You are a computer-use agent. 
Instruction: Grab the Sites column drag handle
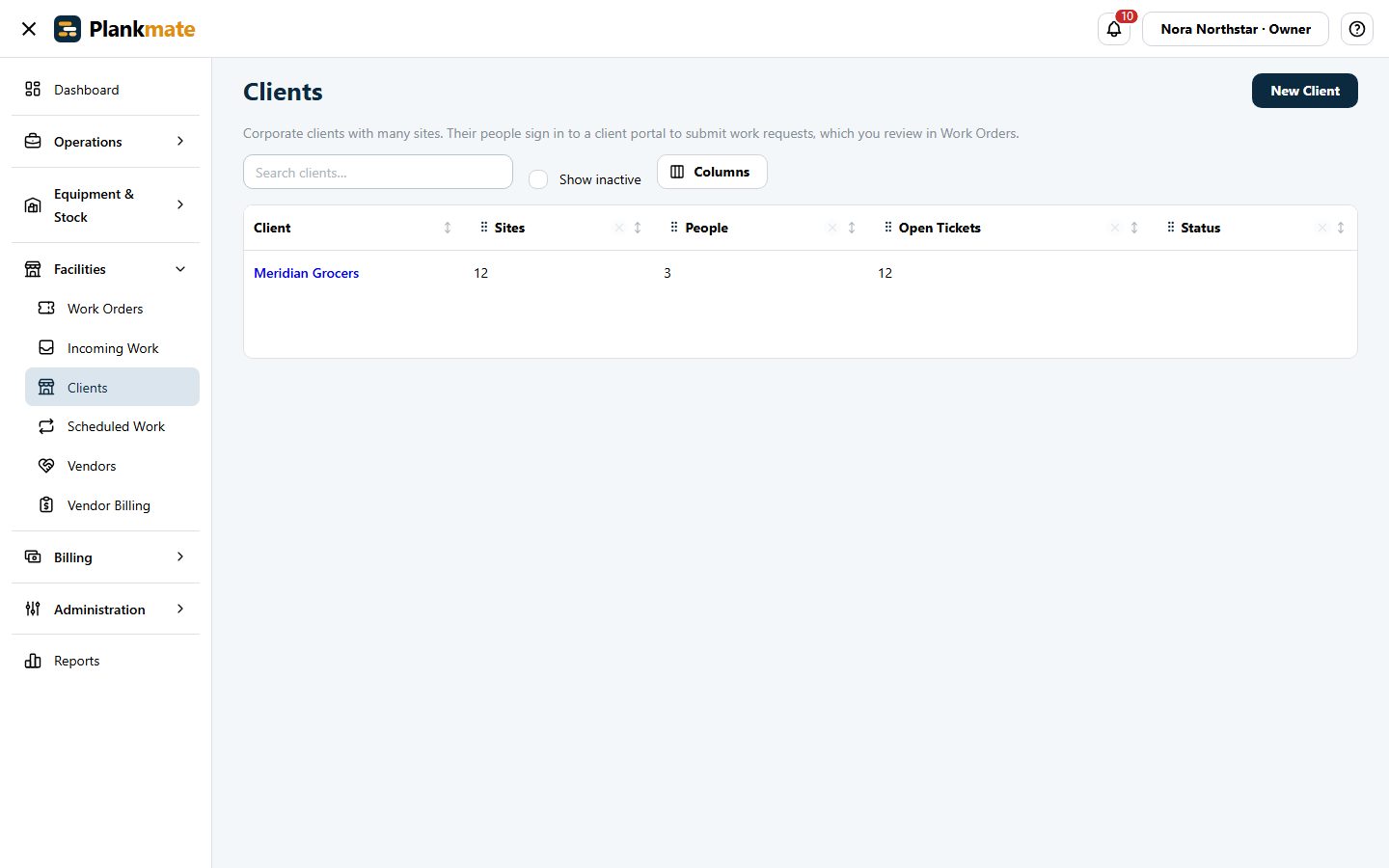483,228
